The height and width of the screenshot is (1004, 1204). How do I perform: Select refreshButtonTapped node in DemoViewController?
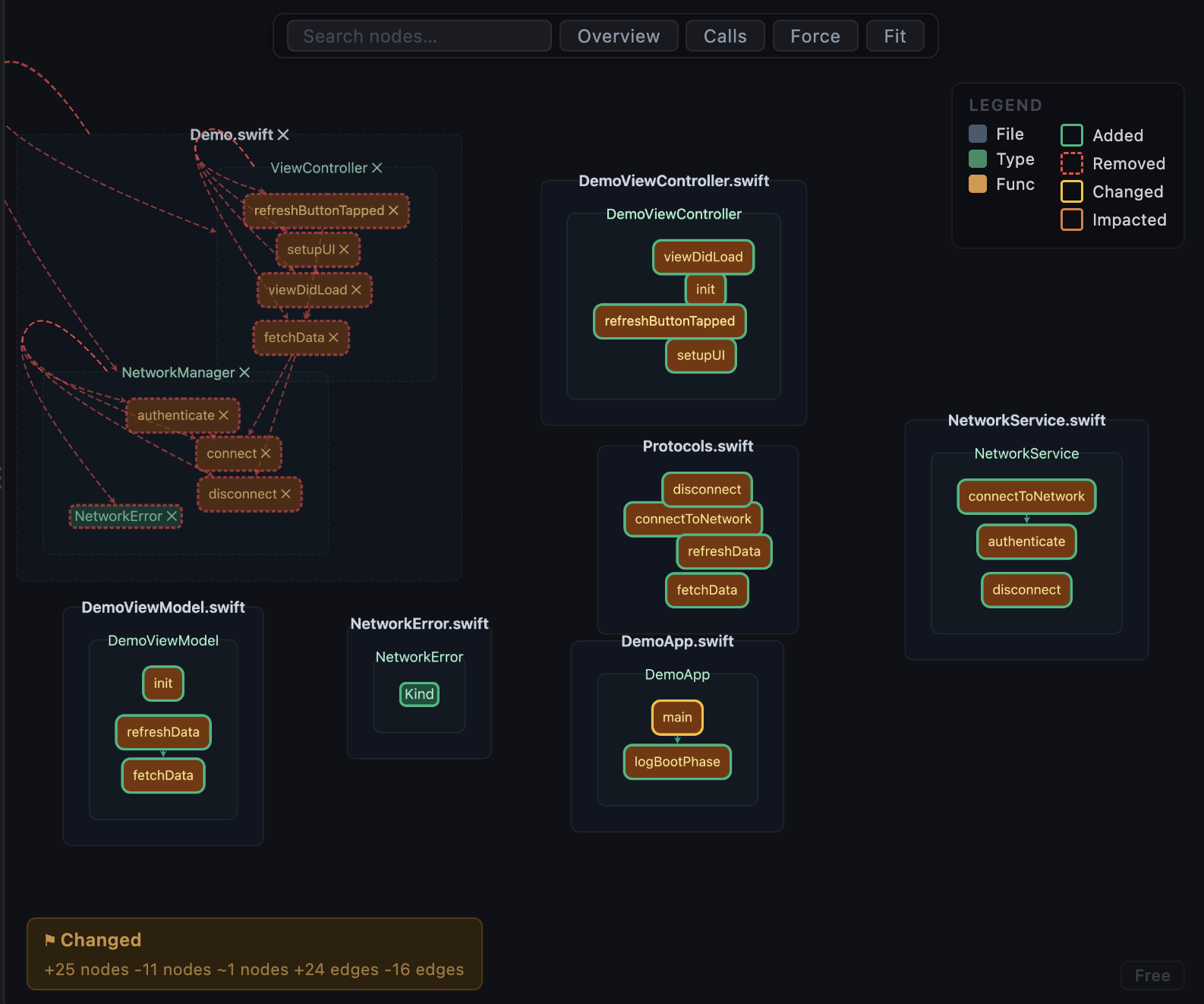pos(670,321)
